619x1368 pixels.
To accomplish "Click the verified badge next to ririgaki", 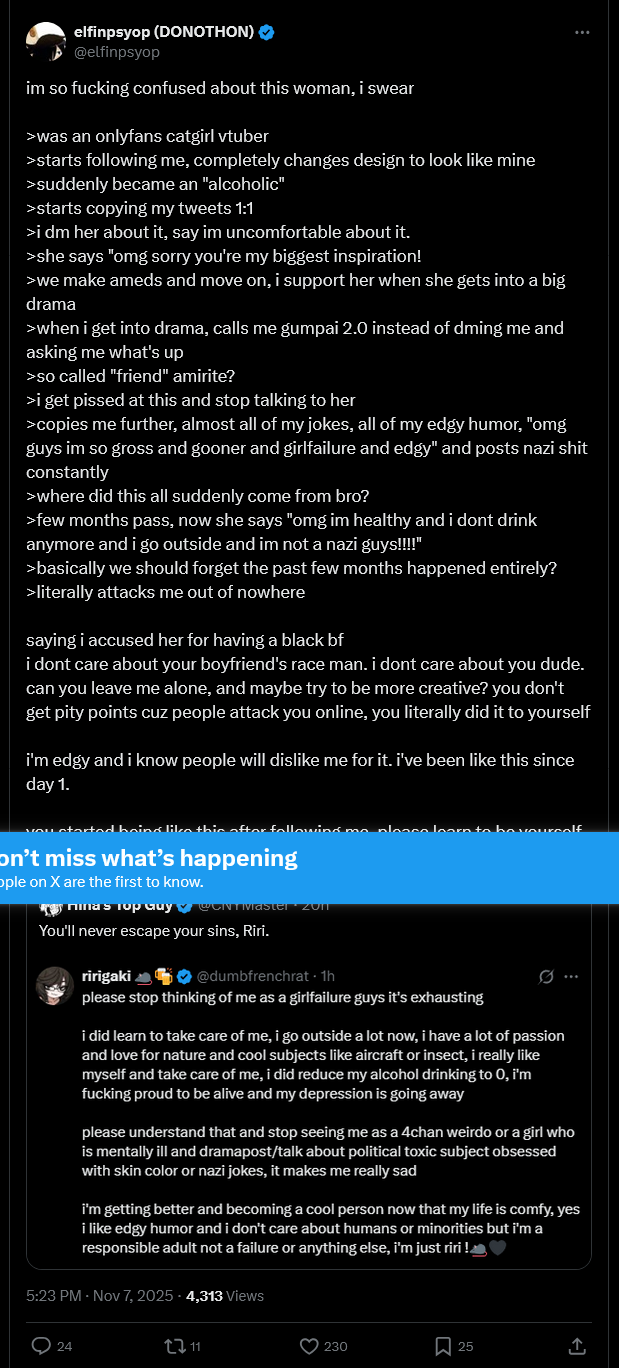I will coord(182,976).
